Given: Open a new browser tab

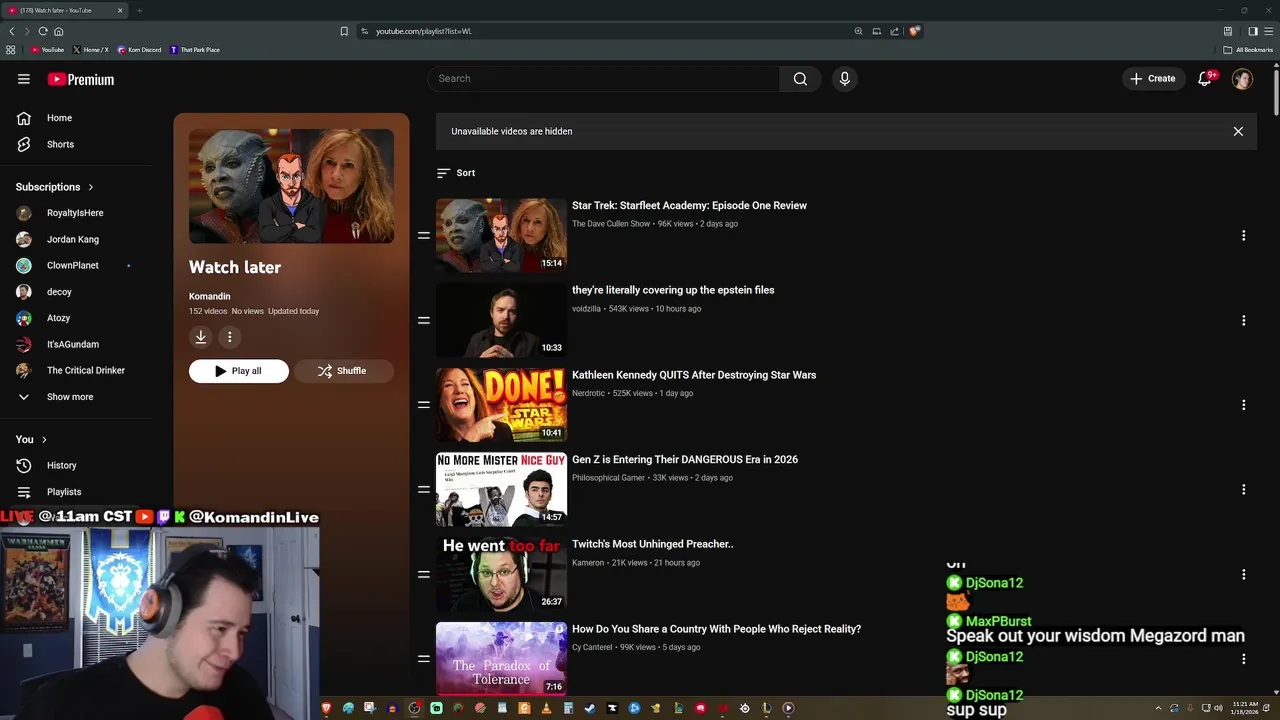Looking at the screenshot, I should [139, 10].
